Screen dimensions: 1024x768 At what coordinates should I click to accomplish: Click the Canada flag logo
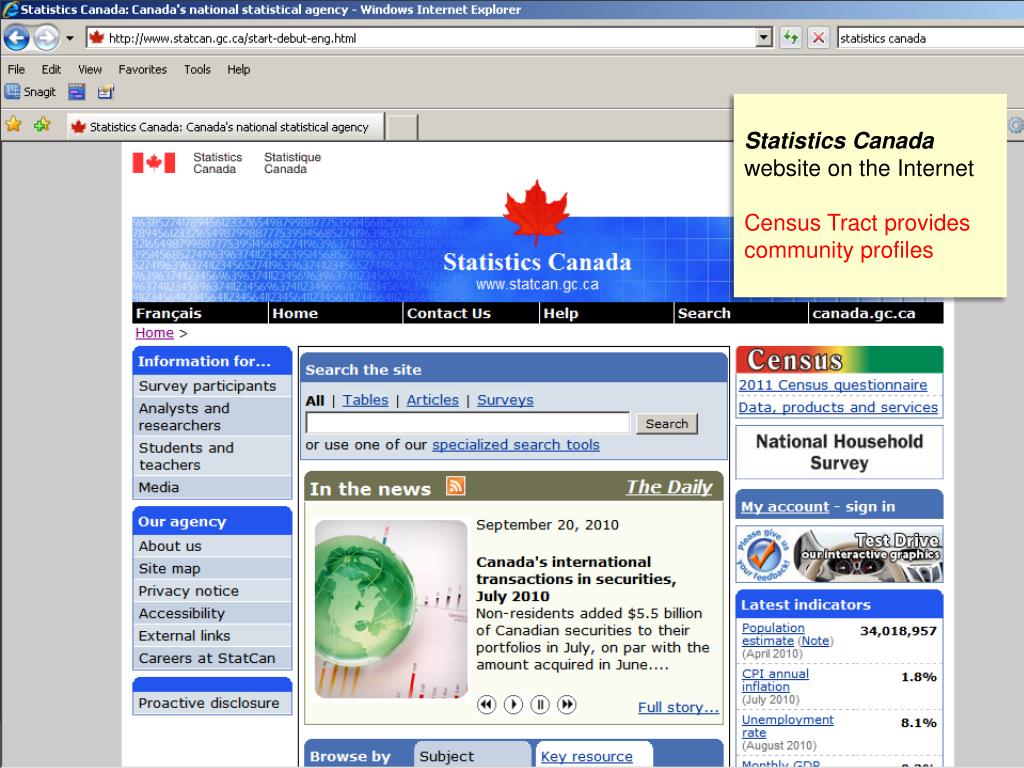click(153, 163)
